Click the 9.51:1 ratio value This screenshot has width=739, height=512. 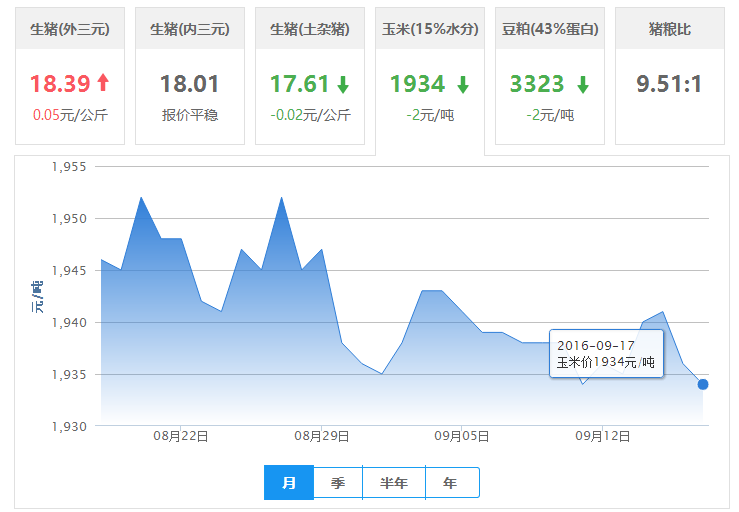point(669,84)
